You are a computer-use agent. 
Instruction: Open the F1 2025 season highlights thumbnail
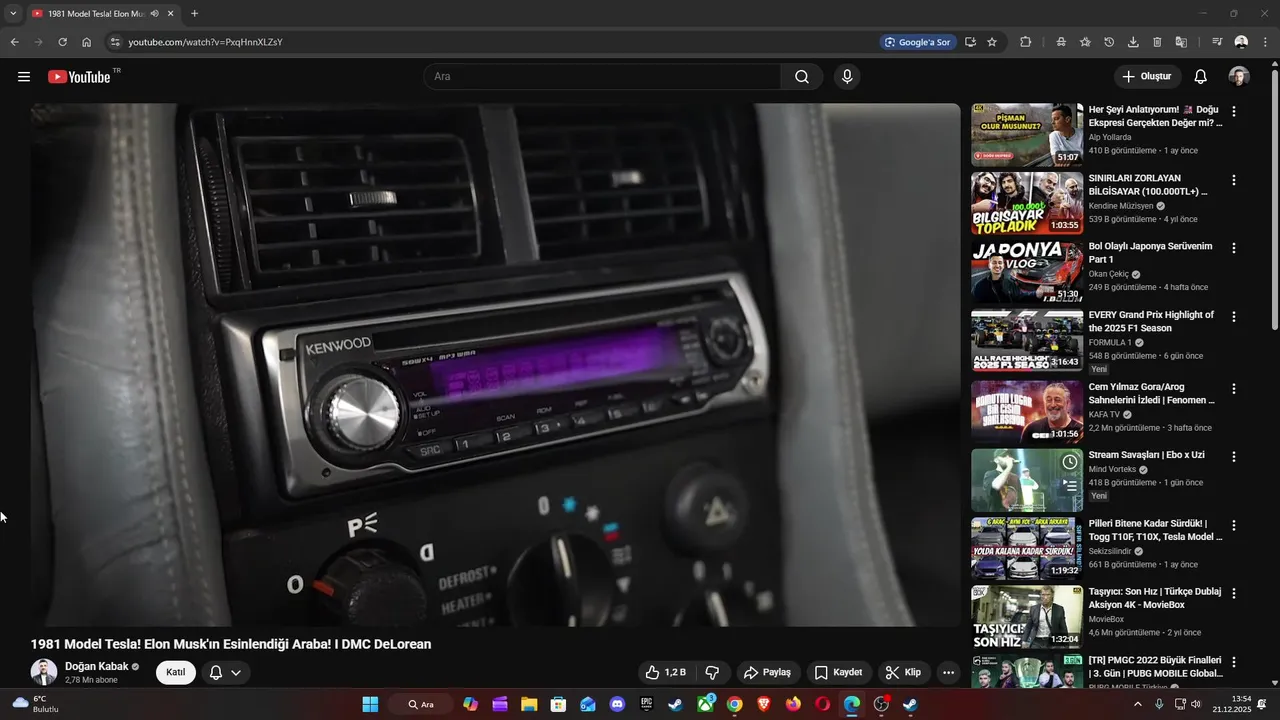coord(1027,340)
